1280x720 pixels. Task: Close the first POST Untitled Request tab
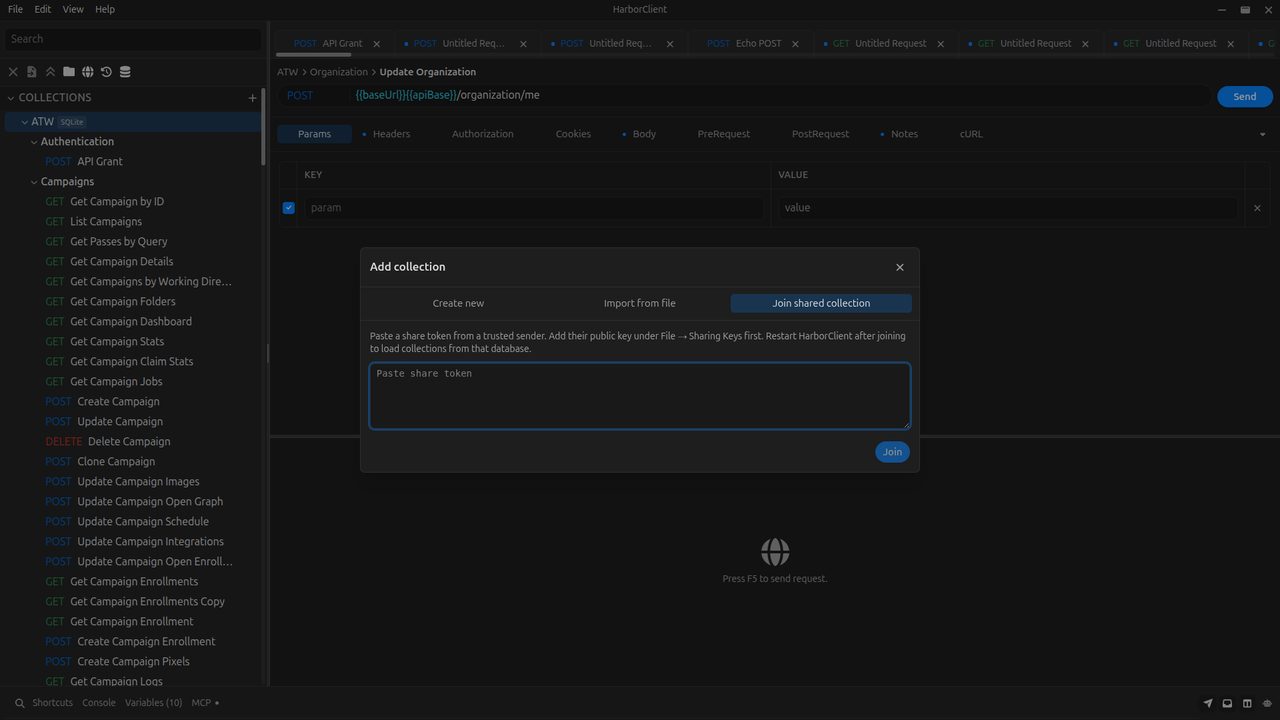coord(523,44)
